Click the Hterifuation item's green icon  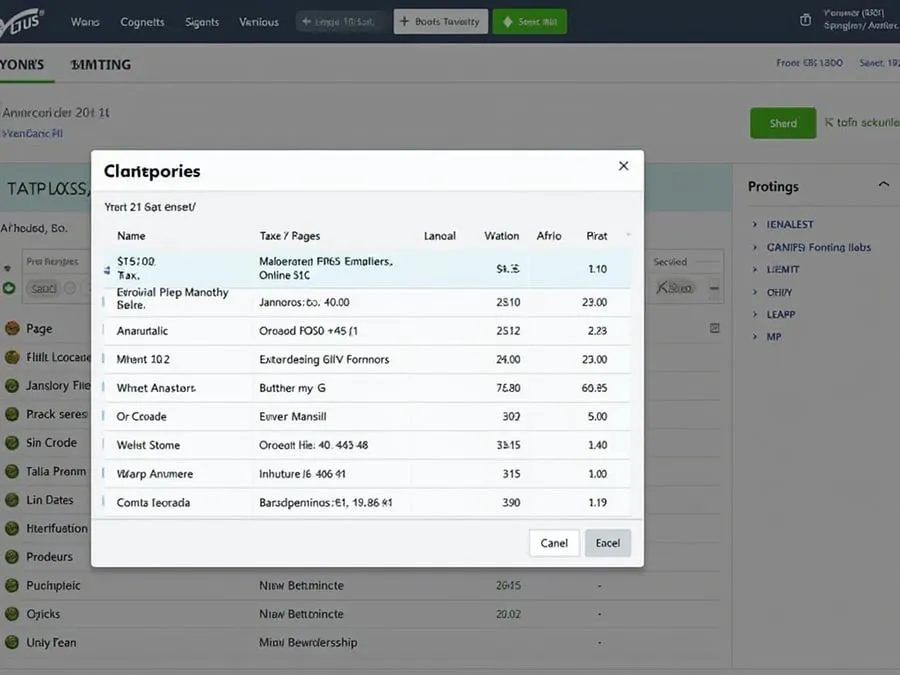[12, 528]
